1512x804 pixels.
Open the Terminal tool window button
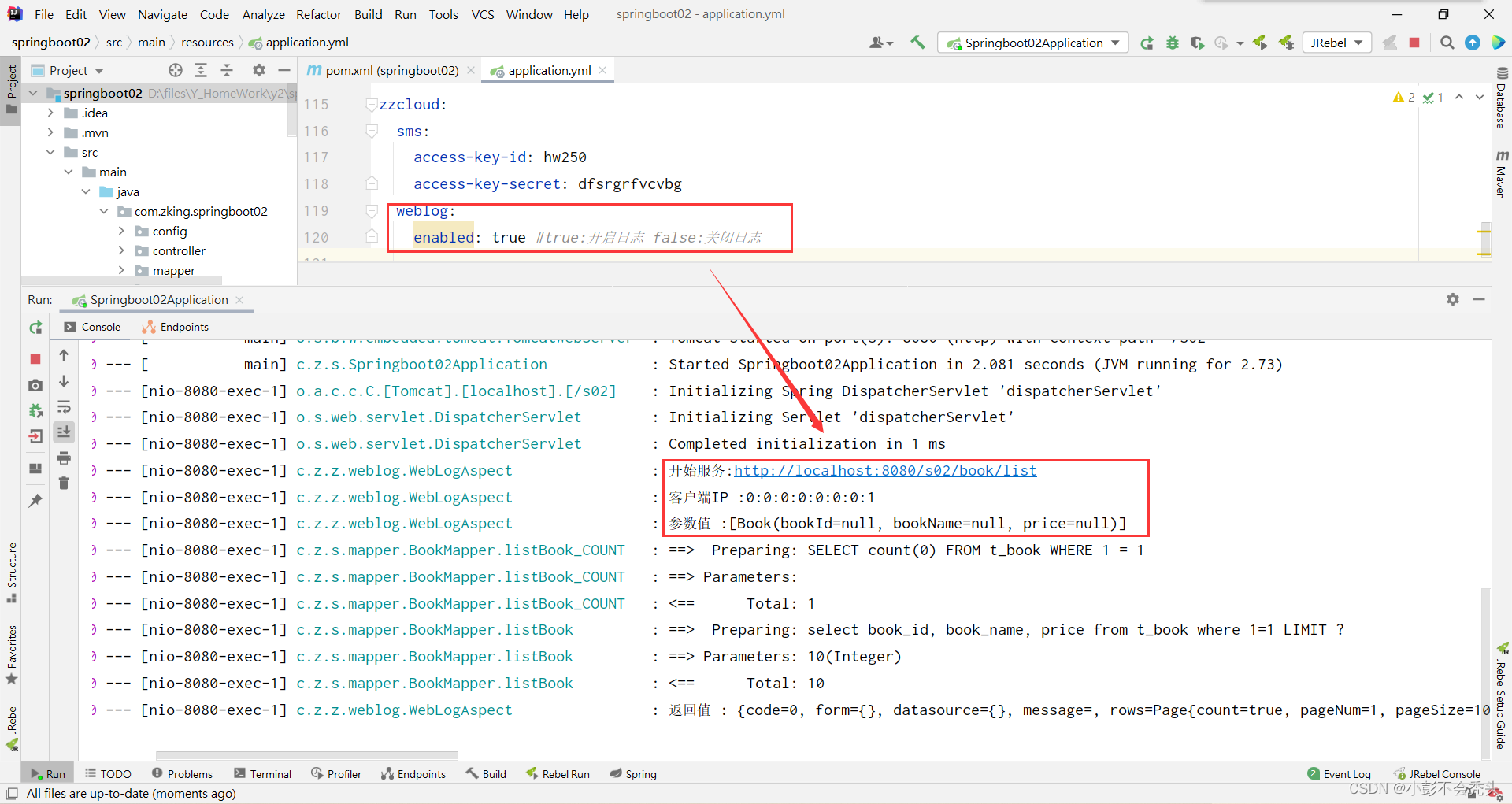[263, 774]
